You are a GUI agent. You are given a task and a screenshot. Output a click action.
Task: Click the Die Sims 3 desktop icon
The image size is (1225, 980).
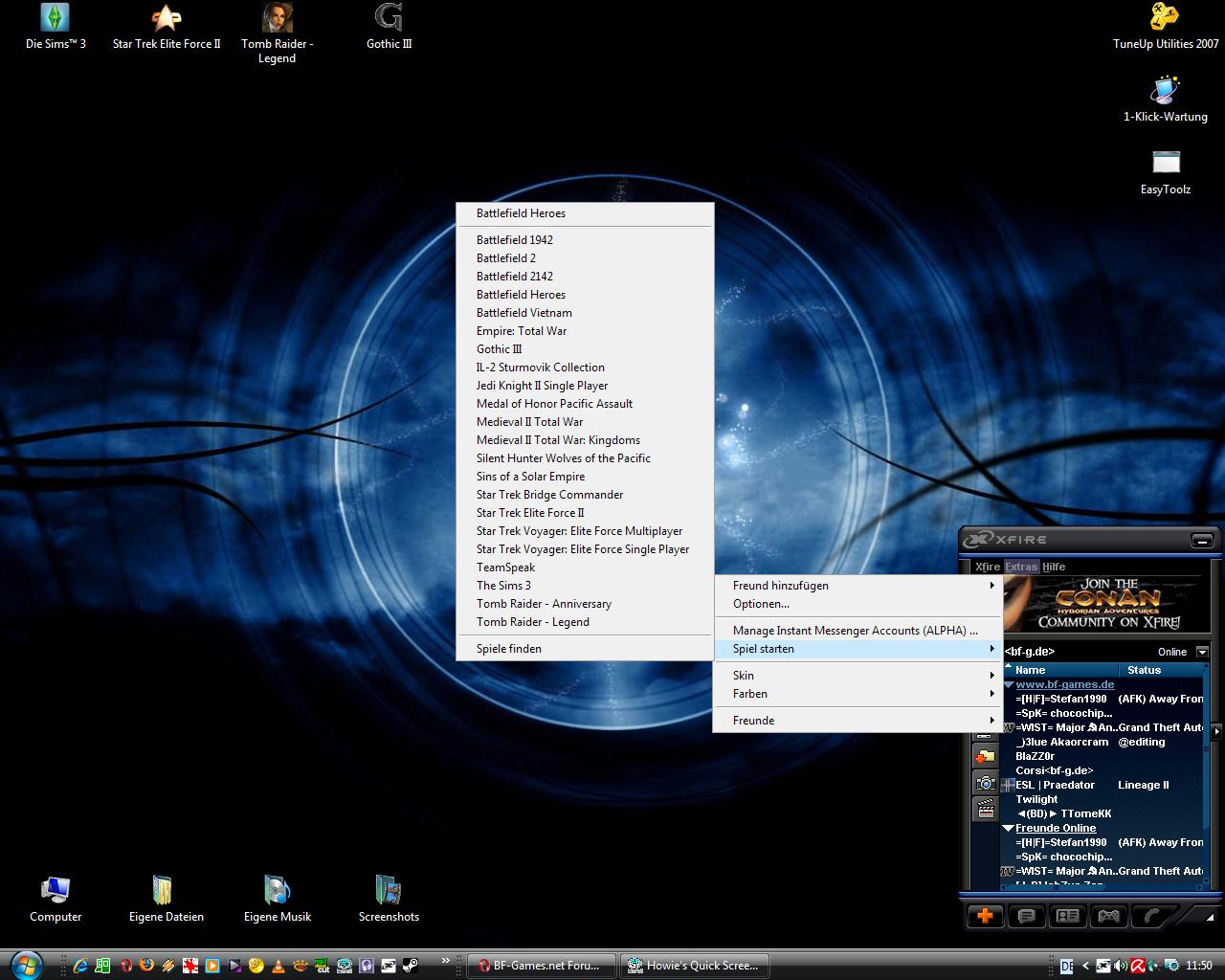coord(56,27)
